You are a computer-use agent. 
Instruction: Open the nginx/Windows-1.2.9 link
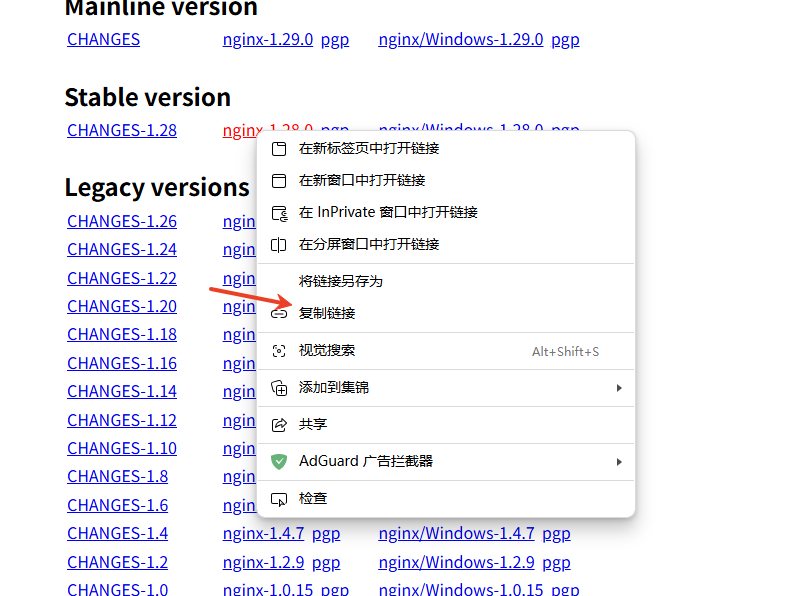pyautogui.click(x=456, y=562)
